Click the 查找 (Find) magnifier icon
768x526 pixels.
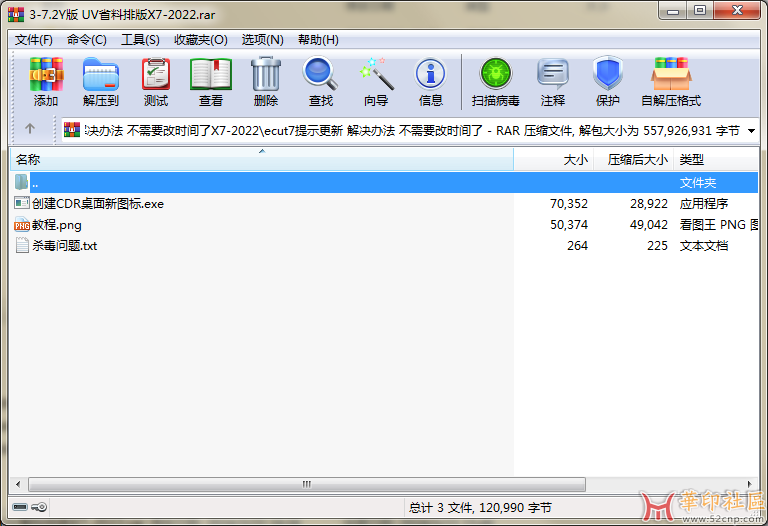pyautogui.click(x=321, y=81)
